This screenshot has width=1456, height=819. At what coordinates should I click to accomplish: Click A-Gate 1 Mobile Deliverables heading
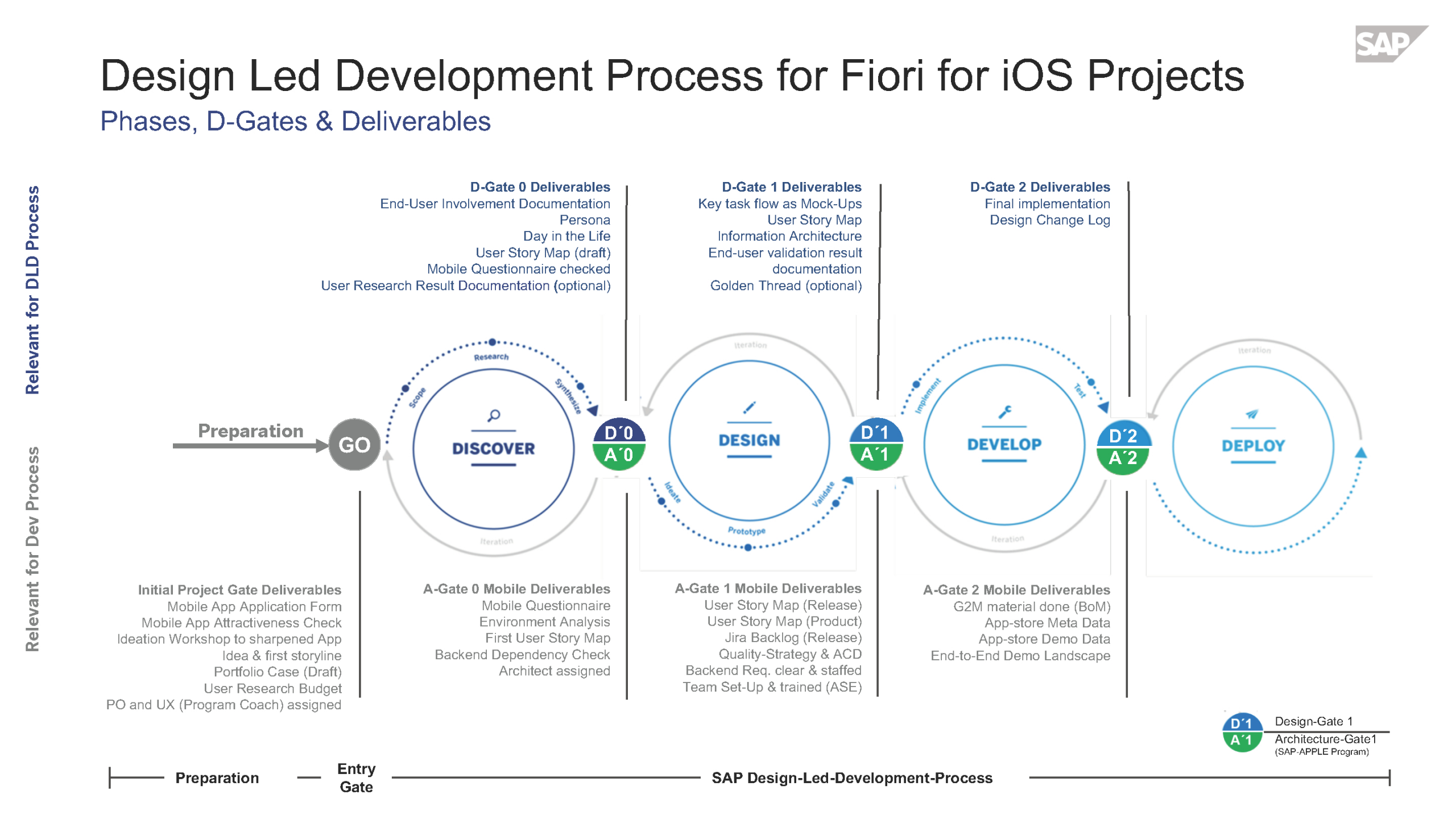click(x=768, y=588)
